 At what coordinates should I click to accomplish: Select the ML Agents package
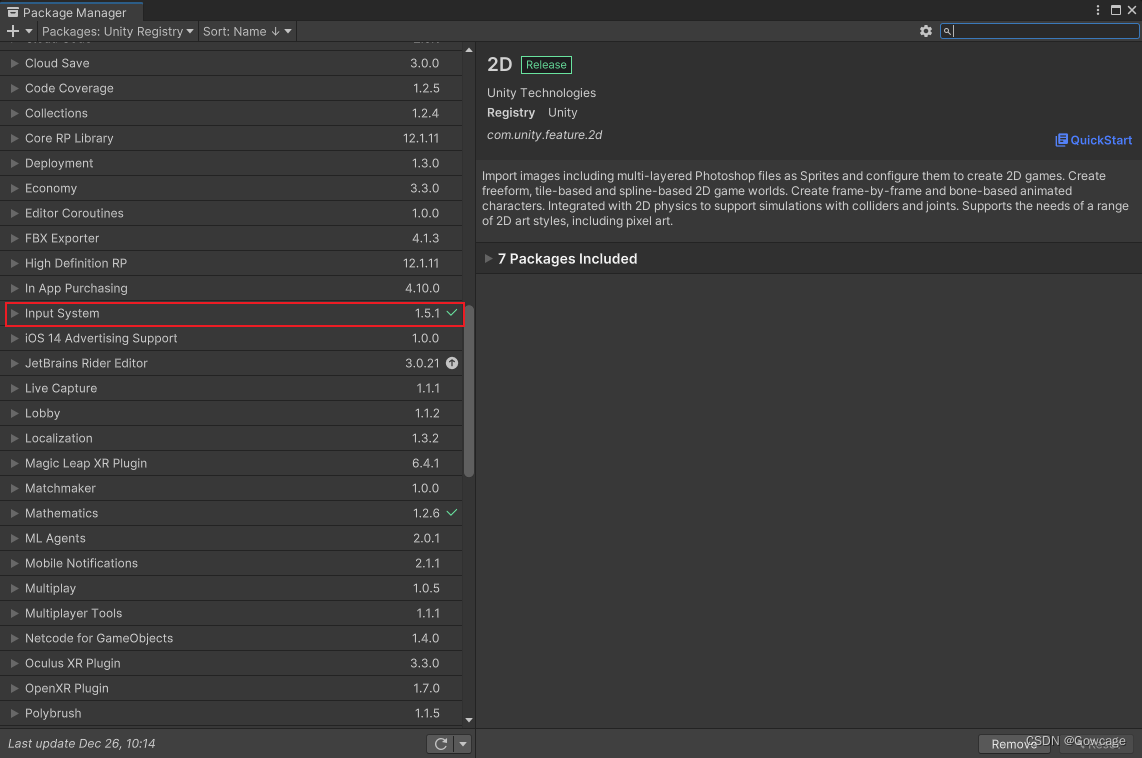coord(231,538)
